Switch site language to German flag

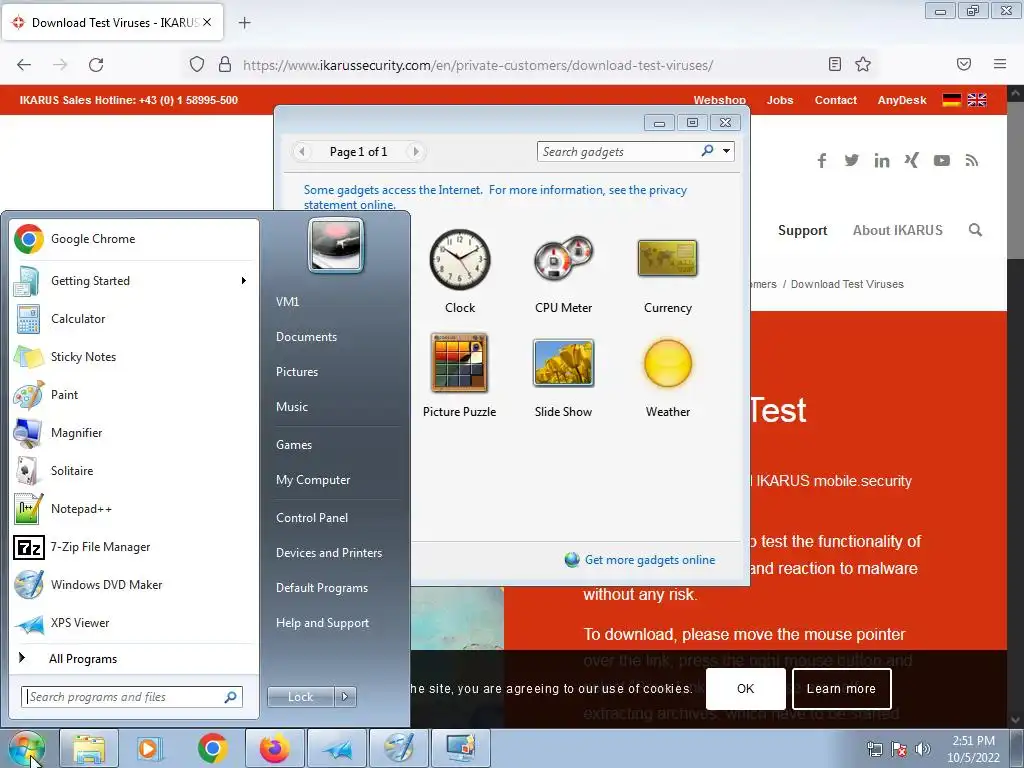(952, 100)
